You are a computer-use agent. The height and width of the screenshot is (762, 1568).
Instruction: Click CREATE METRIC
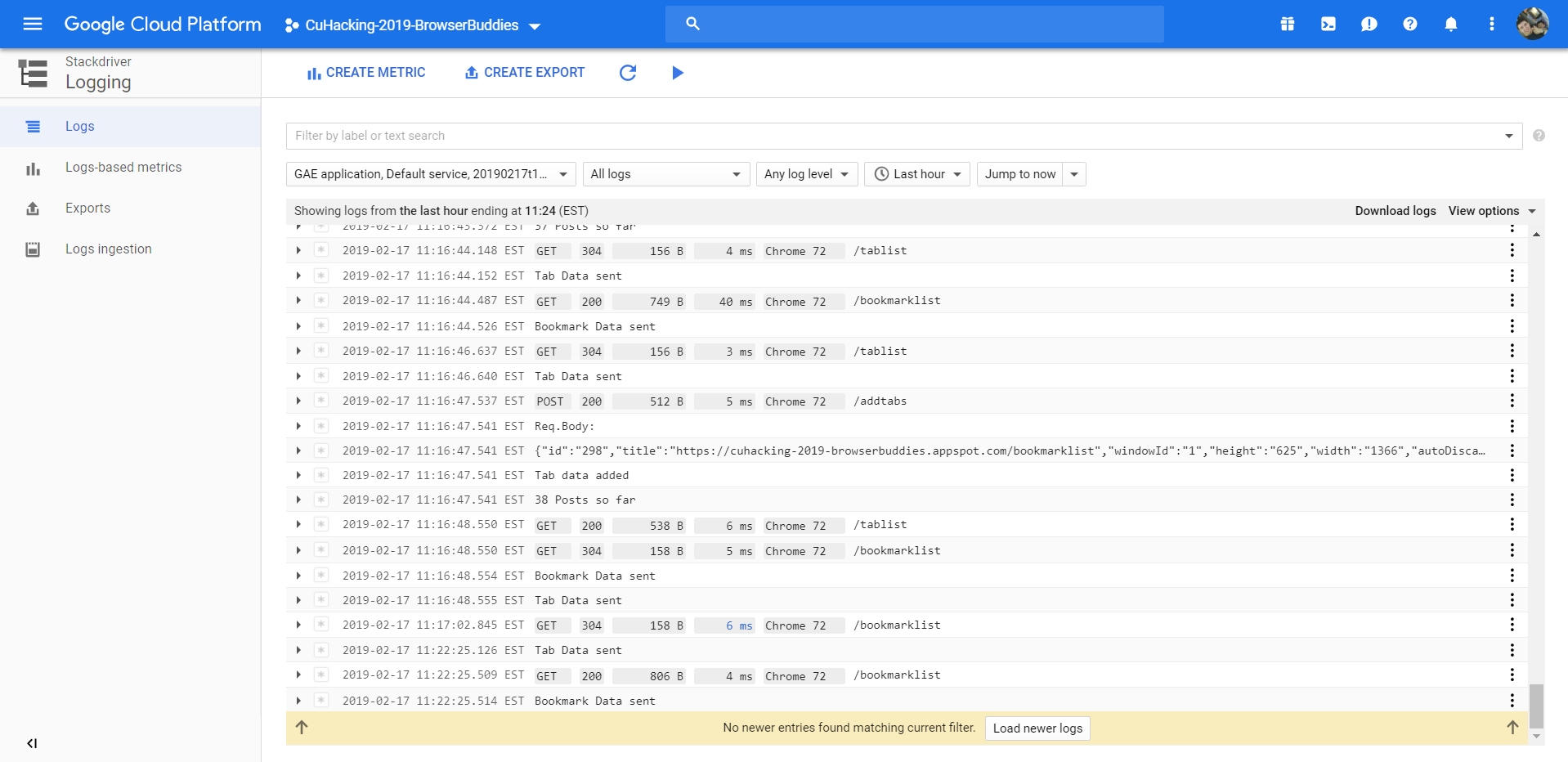pyautogui.click(x=366, y=73)
